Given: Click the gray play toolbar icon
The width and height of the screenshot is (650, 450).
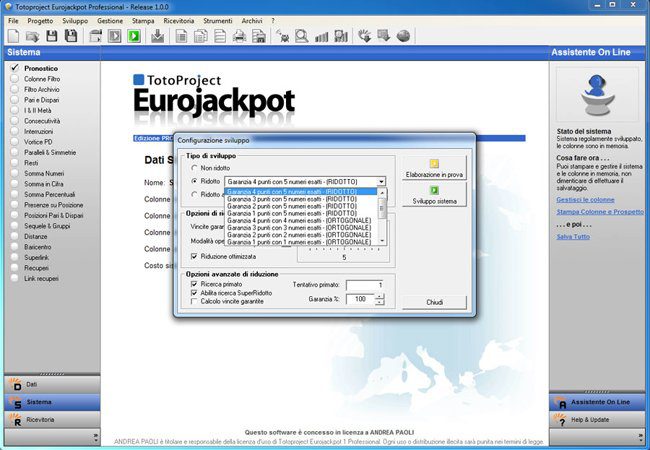Looking at the screenshot, I should tap(114, 36).
